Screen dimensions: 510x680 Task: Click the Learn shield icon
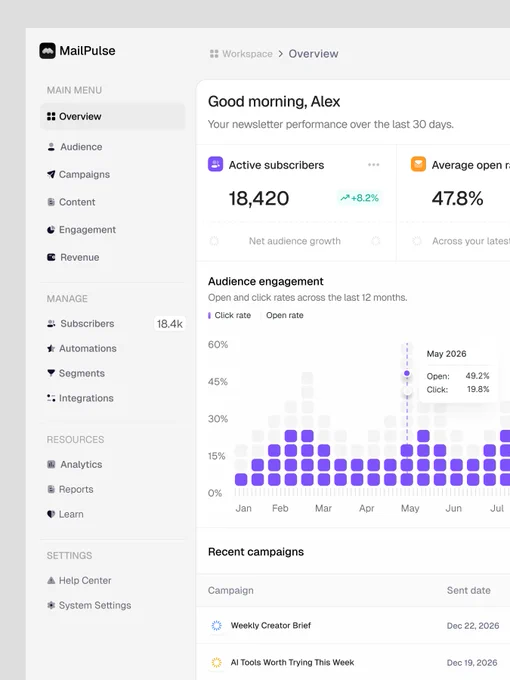point(51,514)
